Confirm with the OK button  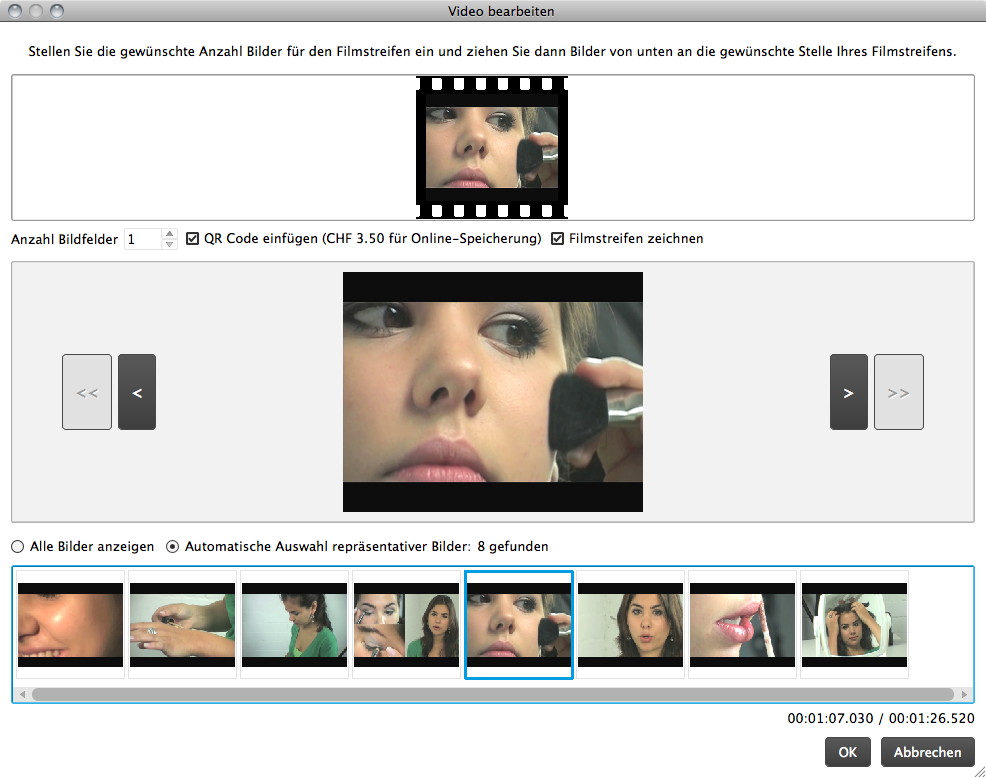click(x=848, y=752)
